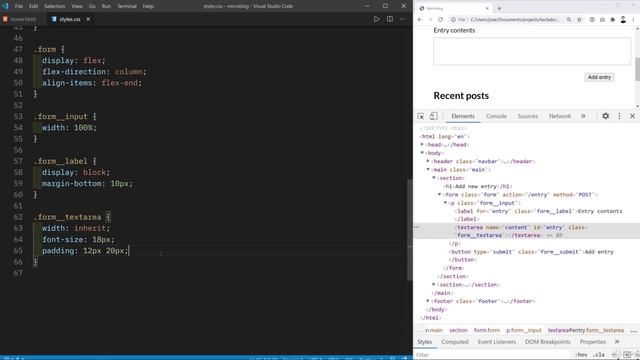
Task: Open the Go menu in VS Code
Action: click(x=92, y=6)
